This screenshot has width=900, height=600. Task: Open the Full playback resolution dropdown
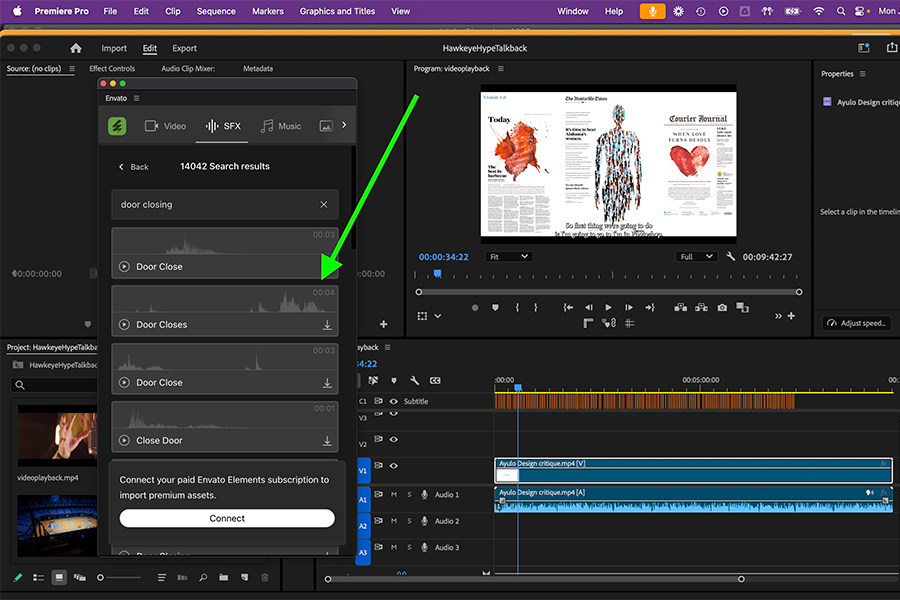click(x=696, y=257)
